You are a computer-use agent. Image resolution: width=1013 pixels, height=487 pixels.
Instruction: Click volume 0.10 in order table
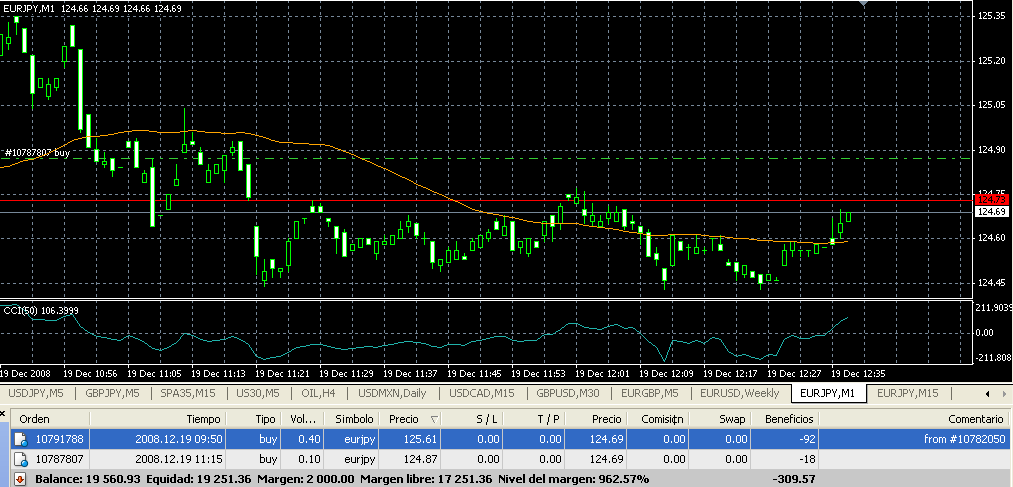(308, 460)
